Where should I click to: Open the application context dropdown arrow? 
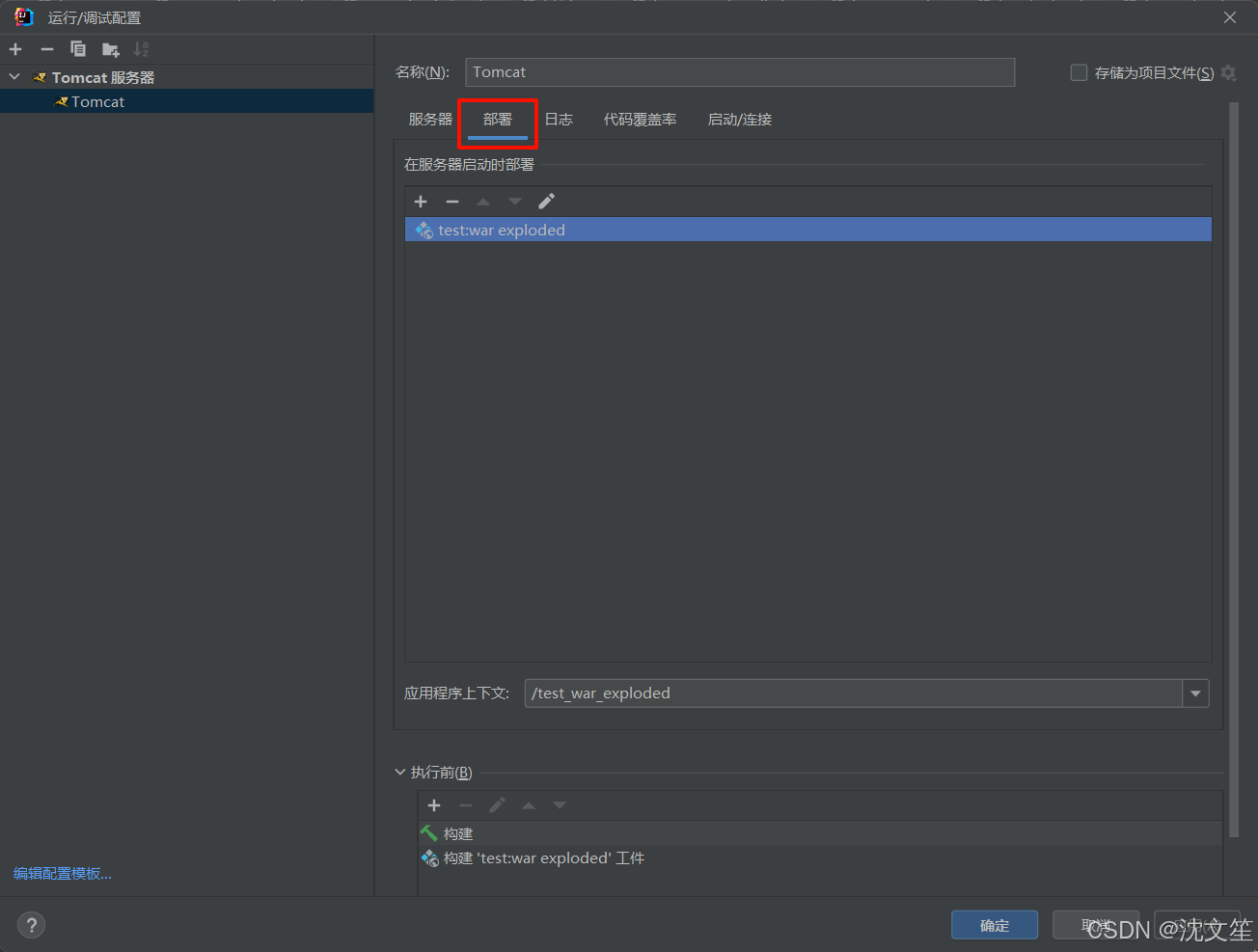(1196, 694)
